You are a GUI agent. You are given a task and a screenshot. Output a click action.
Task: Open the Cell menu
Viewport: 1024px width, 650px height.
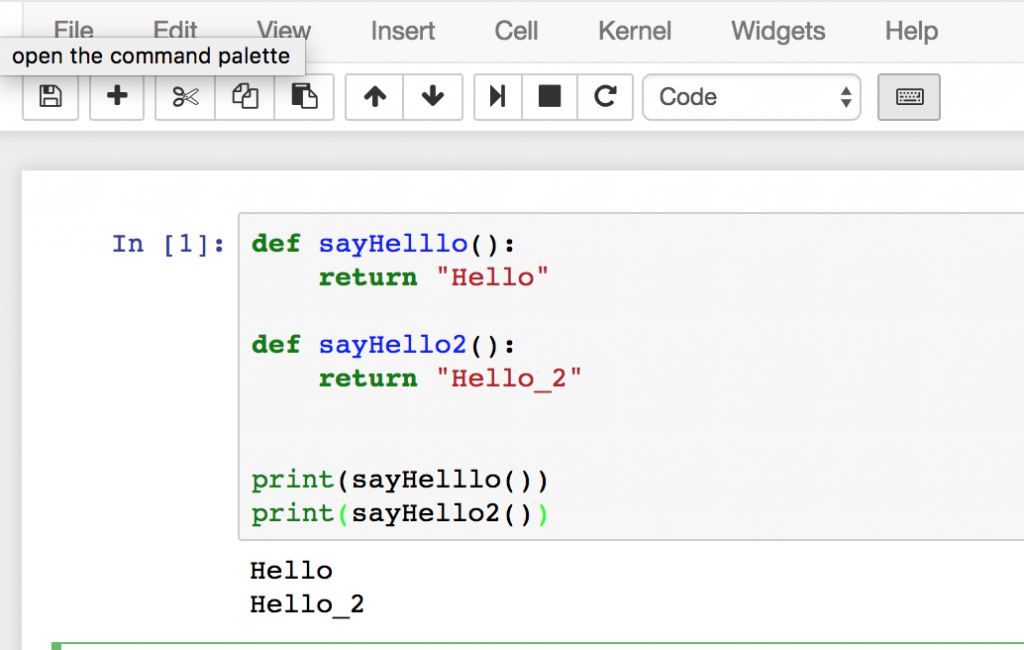516,31
